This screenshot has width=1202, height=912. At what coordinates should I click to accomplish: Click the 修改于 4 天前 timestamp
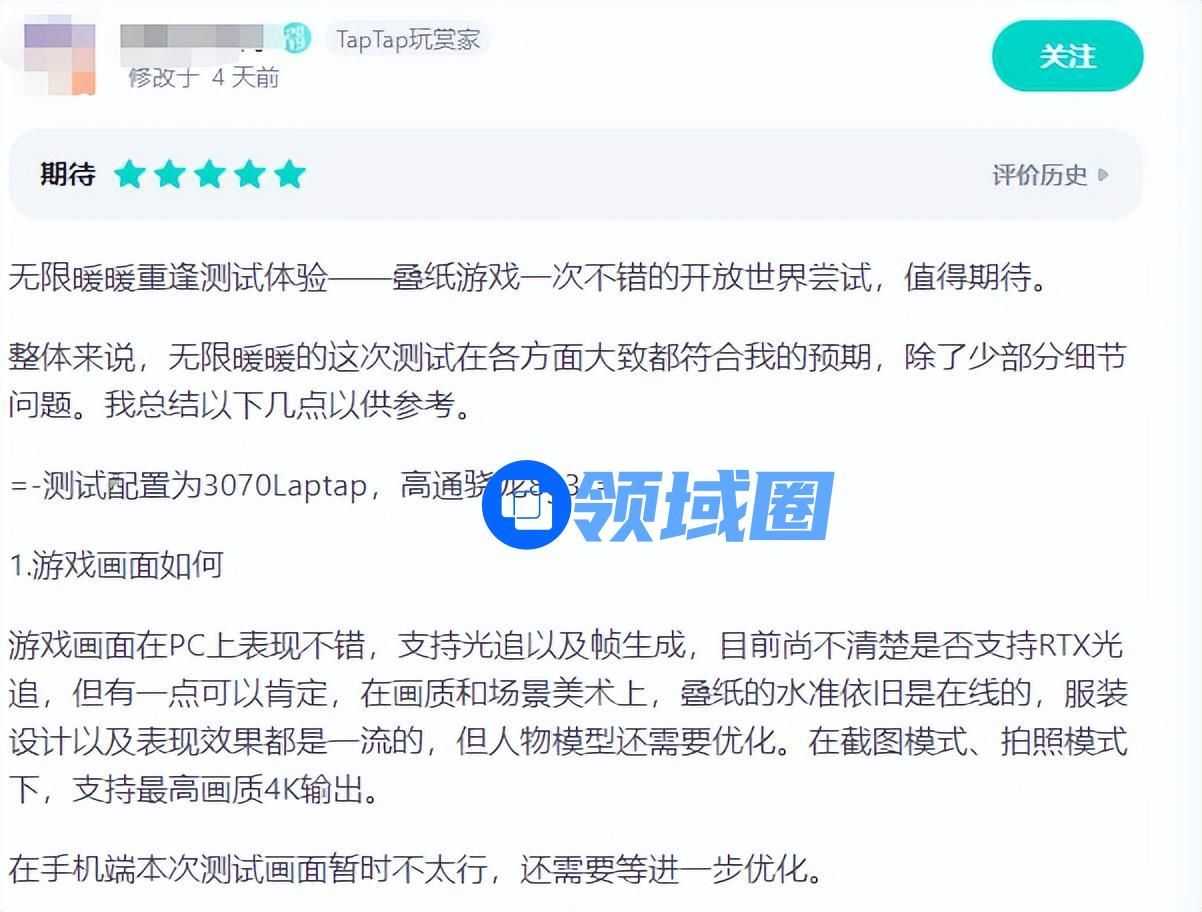click(x=204, y=77)
